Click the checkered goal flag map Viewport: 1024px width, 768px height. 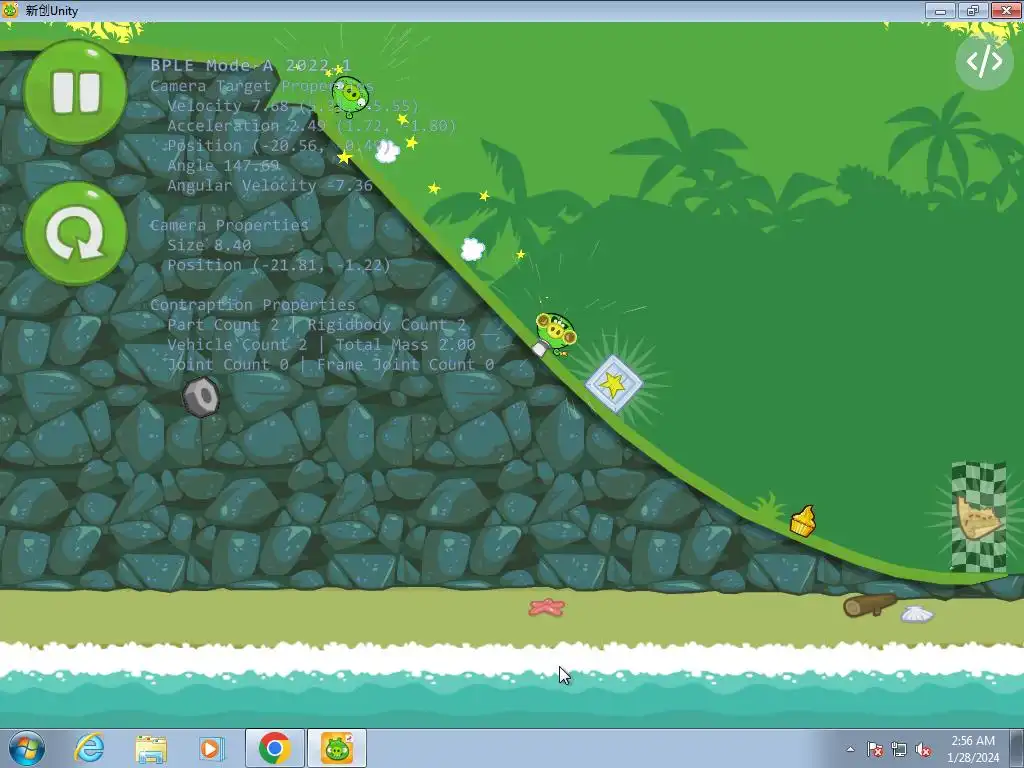click(x=979, y=517)
